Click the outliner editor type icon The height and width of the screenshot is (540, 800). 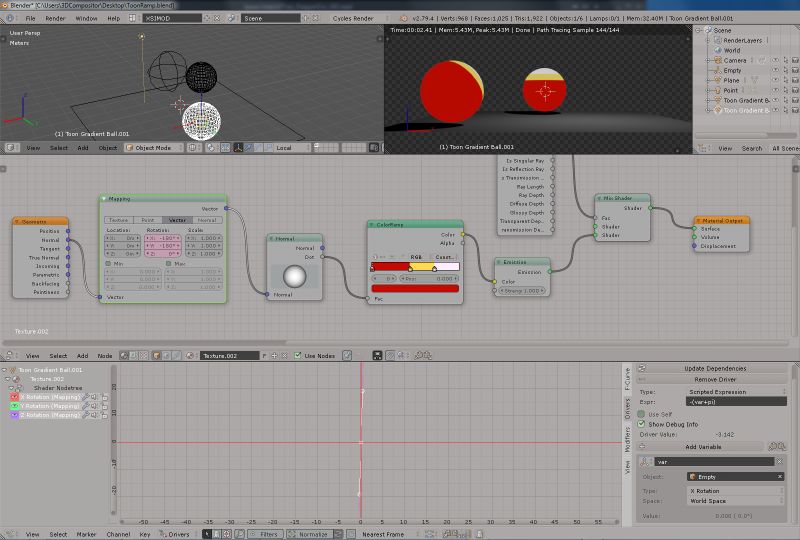(703, 148)
